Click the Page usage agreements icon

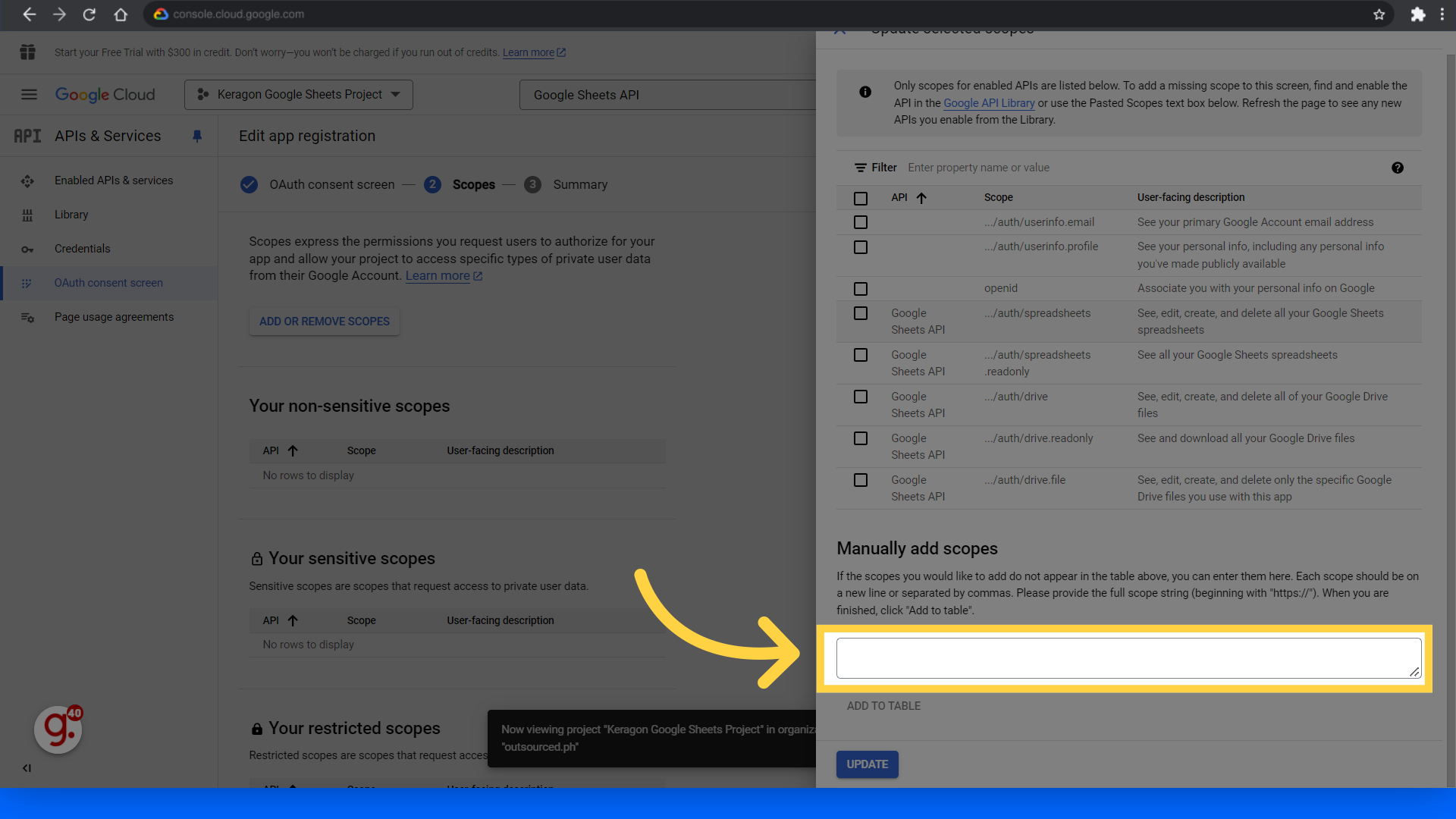click(27, 318)
